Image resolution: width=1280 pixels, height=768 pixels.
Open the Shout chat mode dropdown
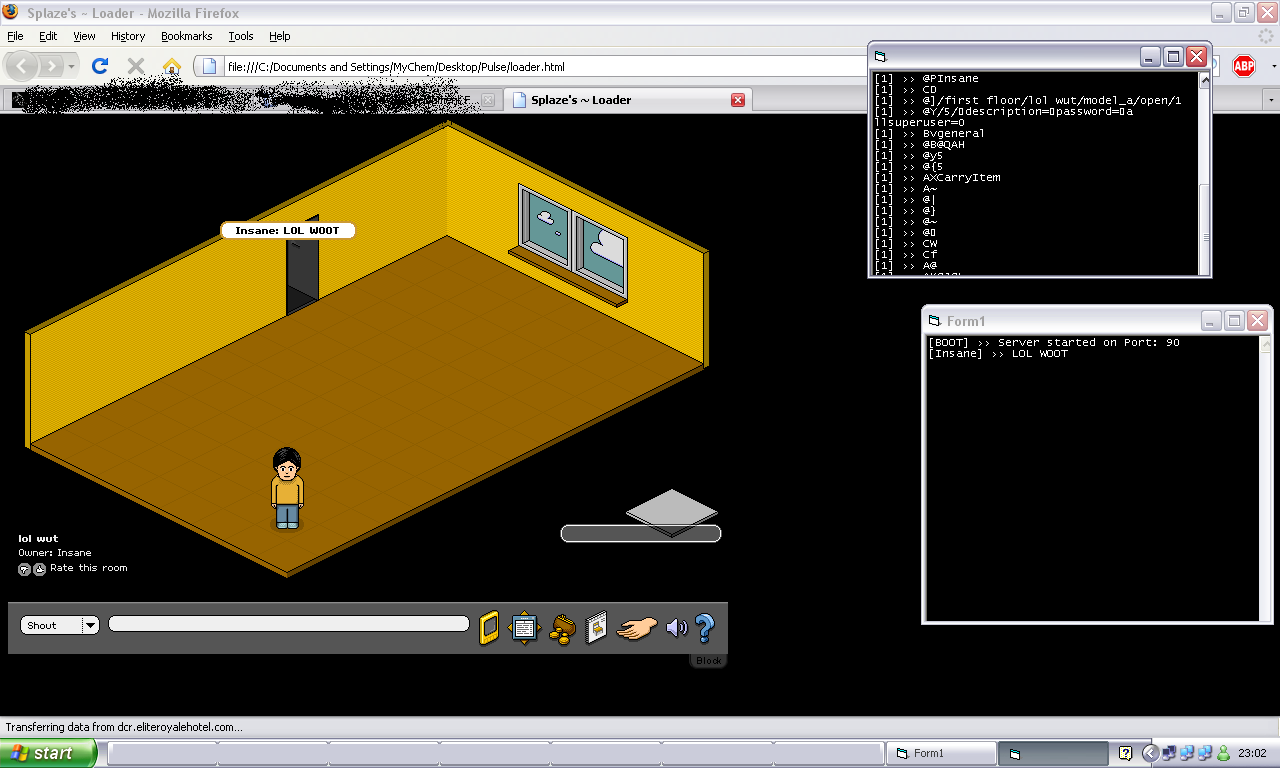point(90,625)
